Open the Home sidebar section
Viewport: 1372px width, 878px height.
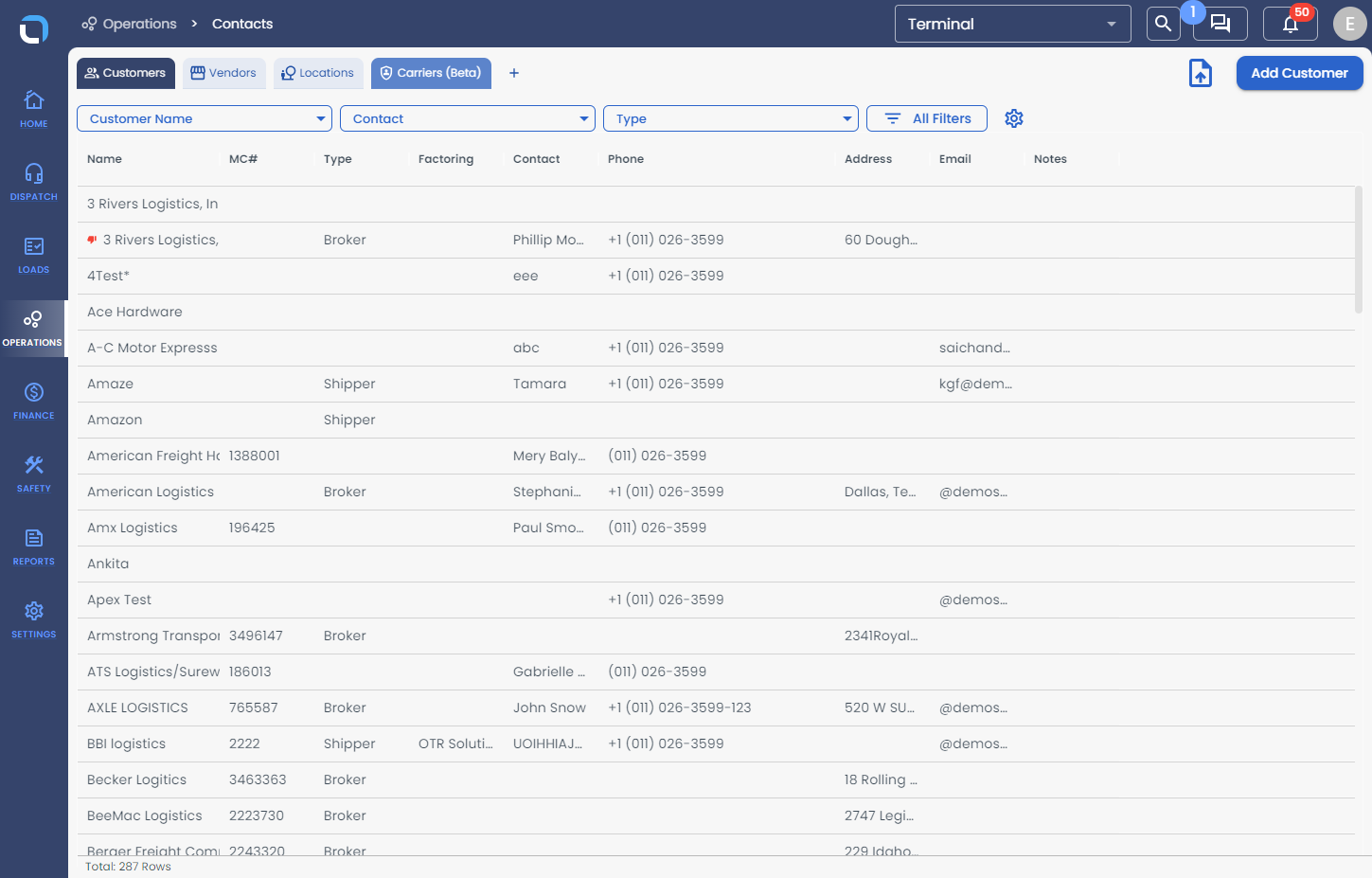tap(34, 109)
